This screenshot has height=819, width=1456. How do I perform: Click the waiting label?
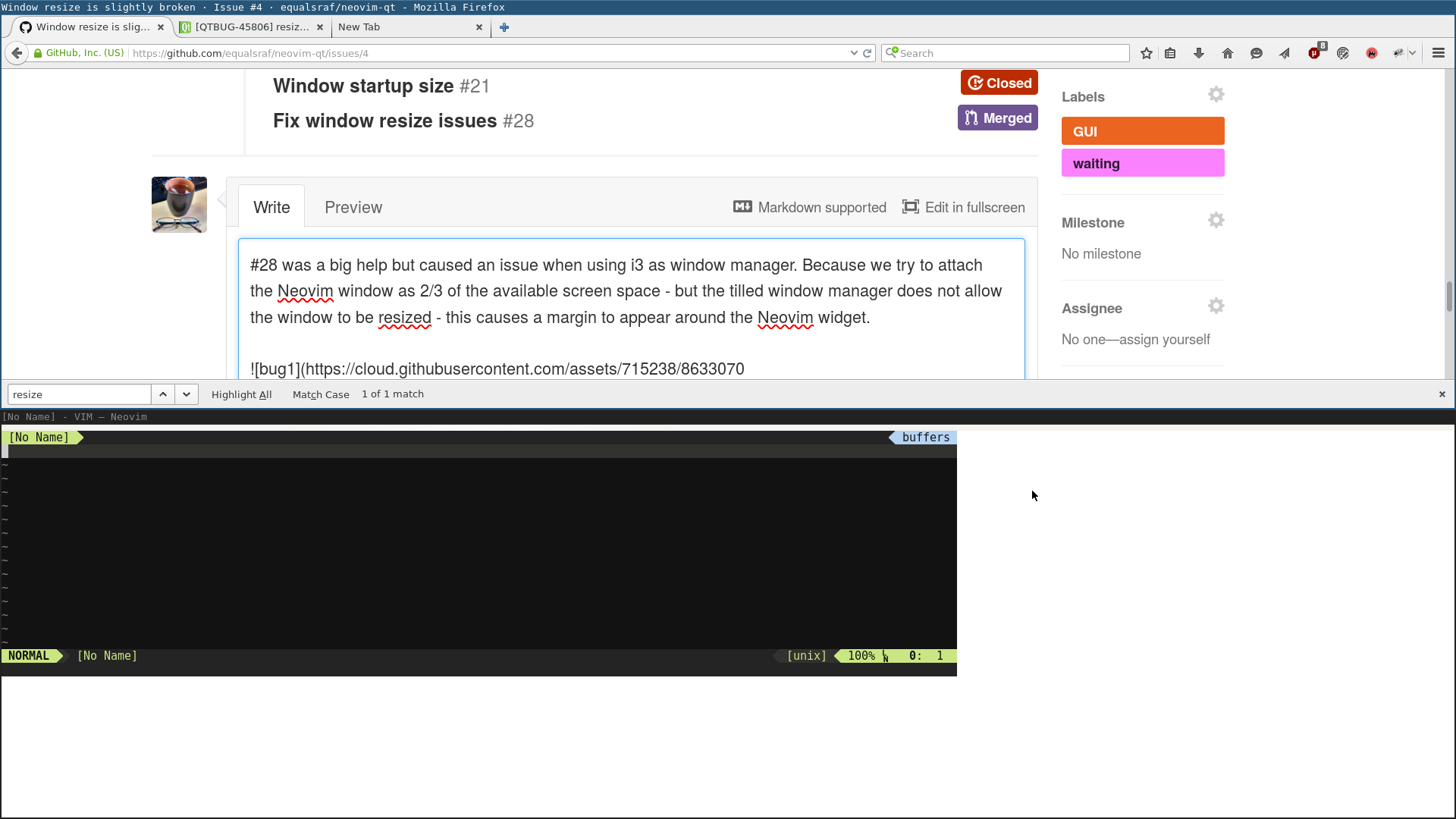point(1143,163)
